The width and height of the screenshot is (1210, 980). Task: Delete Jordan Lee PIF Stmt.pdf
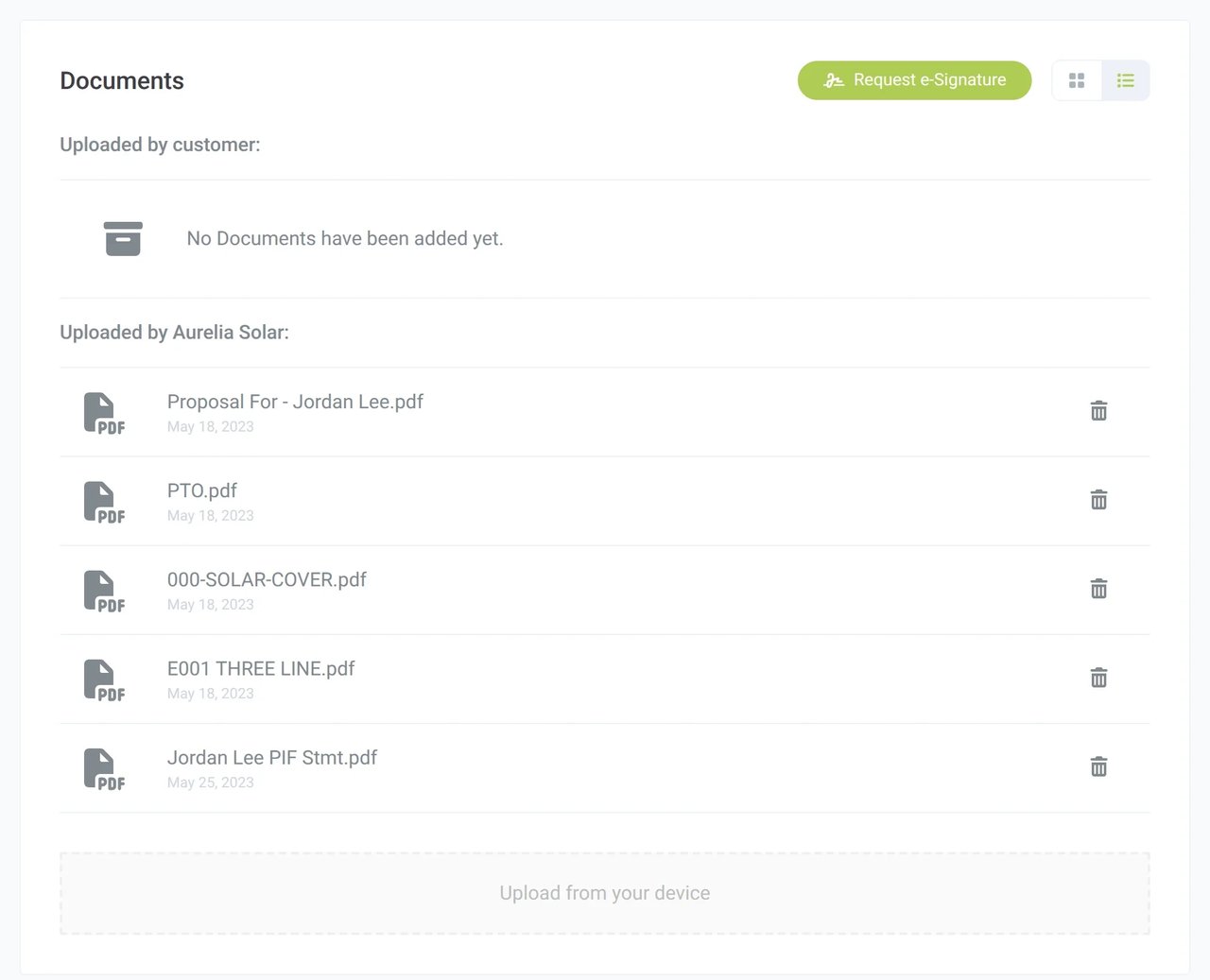(1098, 766)
